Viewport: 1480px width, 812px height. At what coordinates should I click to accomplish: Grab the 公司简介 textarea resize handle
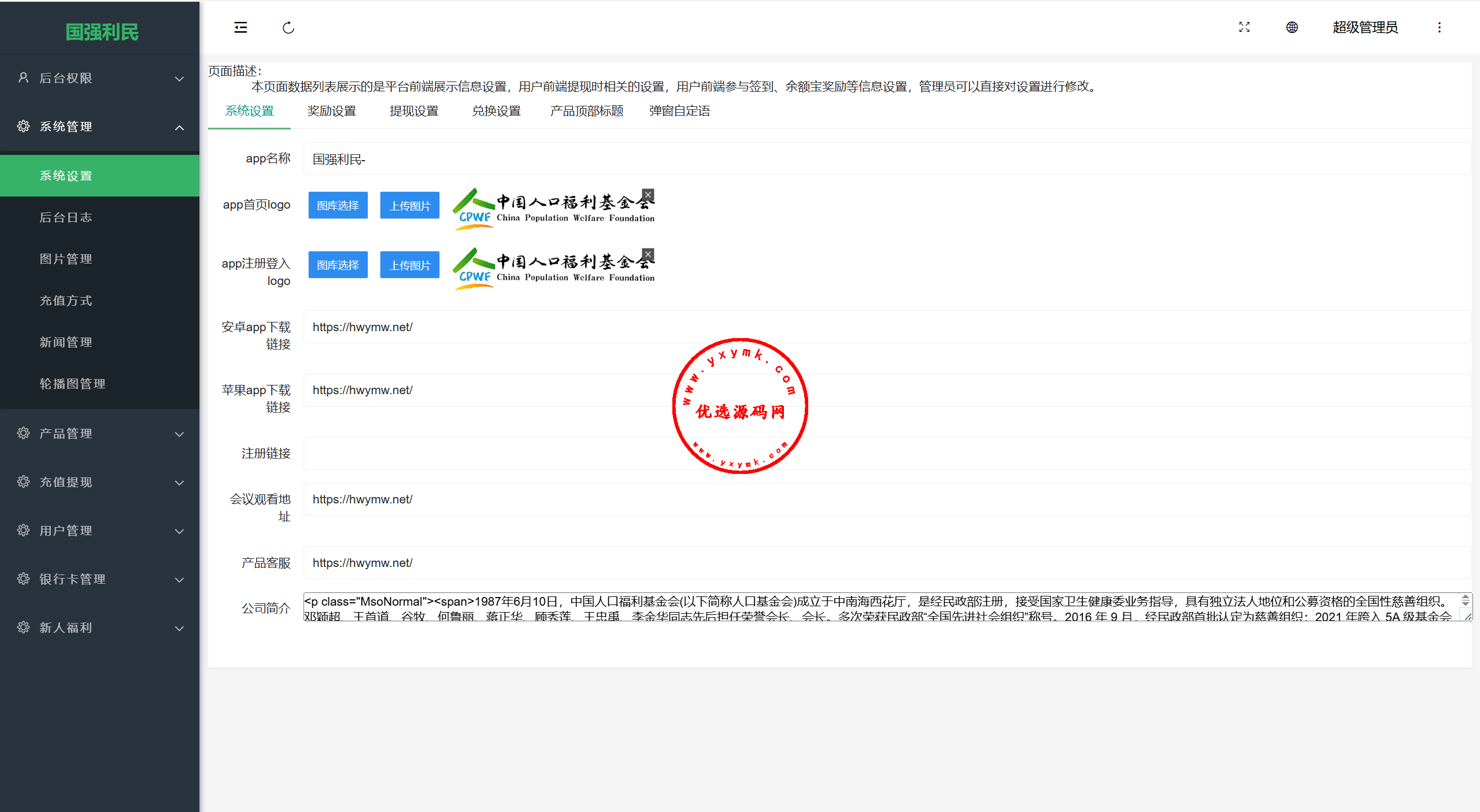pyautogui.click(x=1467, y=617)
